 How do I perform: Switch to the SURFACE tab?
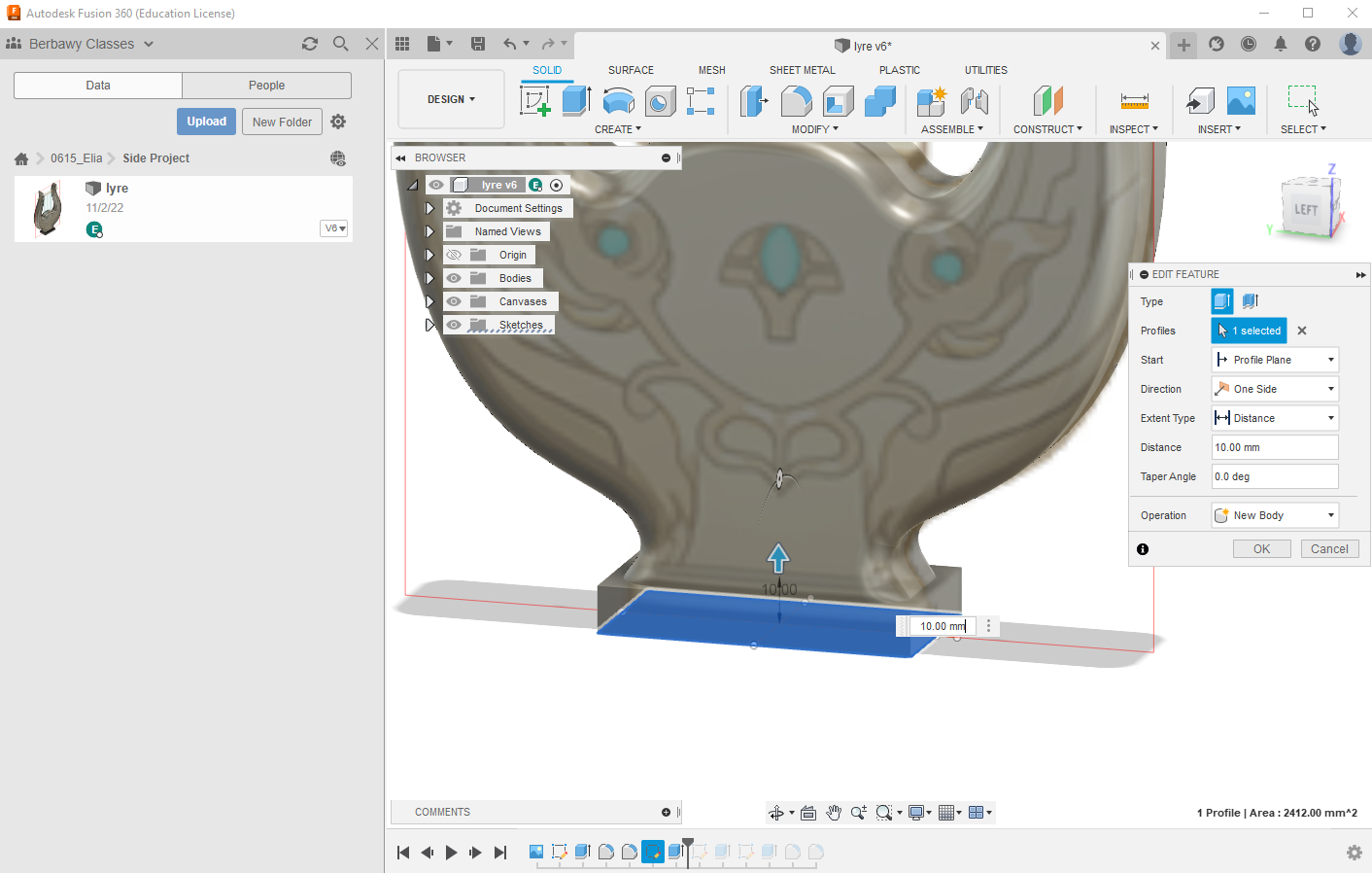(631, 70)
